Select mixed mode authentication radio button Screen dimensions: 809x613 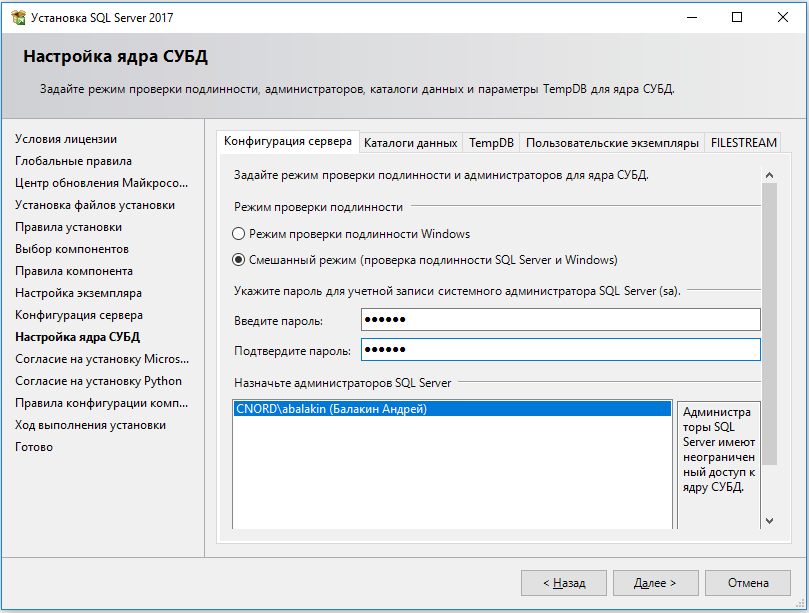click(x=238, y=260)
